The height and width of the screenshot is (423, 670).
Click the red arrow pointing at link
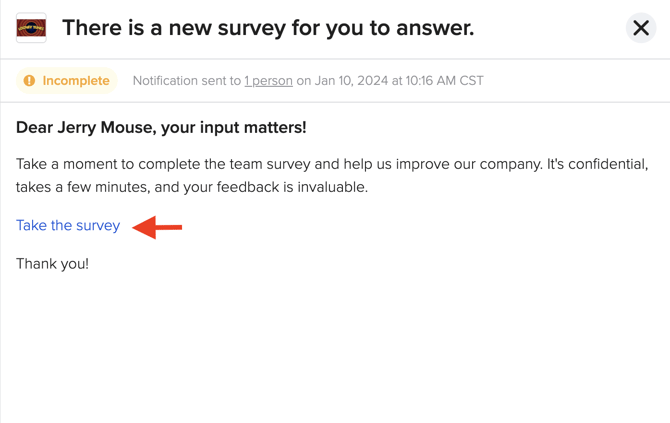tap(157, 227)
